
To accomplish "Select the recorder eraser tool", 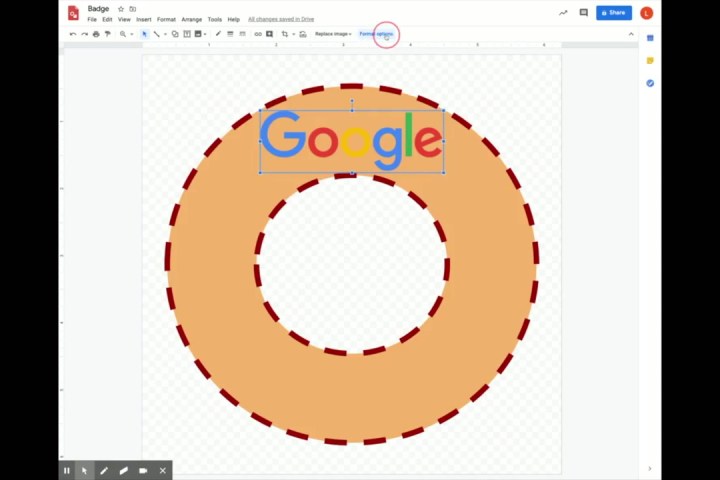I will coord(124,470).
